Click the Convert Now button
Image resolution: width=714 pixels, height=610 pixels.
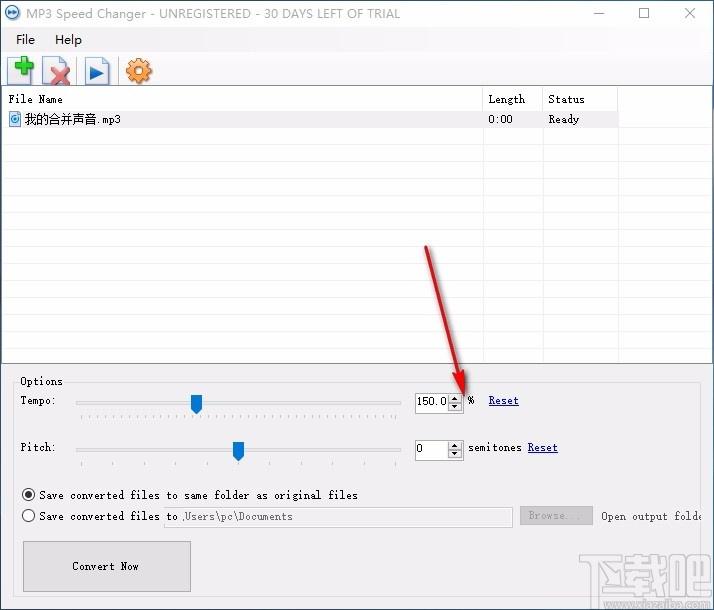[x=106, y=566]
